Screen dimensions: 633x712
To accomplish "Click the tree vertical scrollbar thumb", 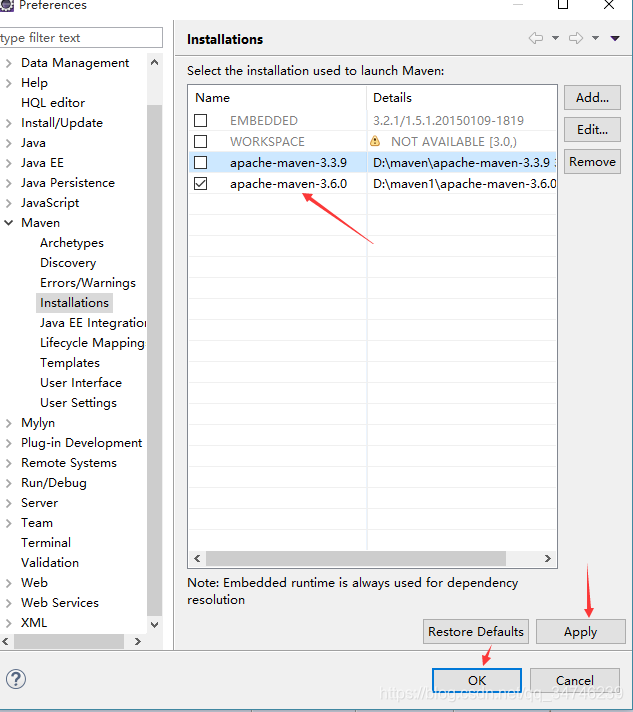I will tap(154, 360).
